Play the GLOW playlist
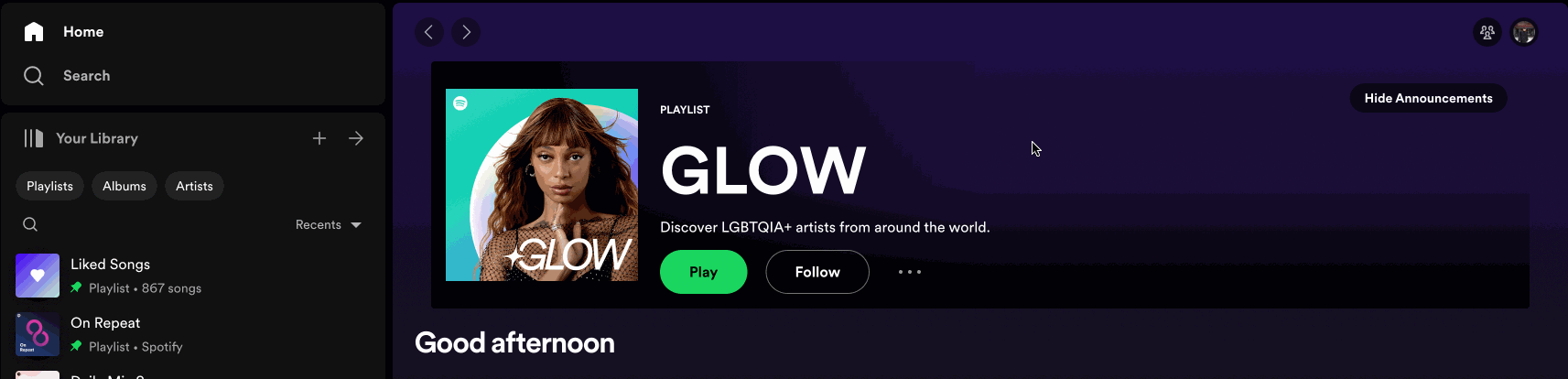This screenshot has height=379, width=1568. pos(703,272)
